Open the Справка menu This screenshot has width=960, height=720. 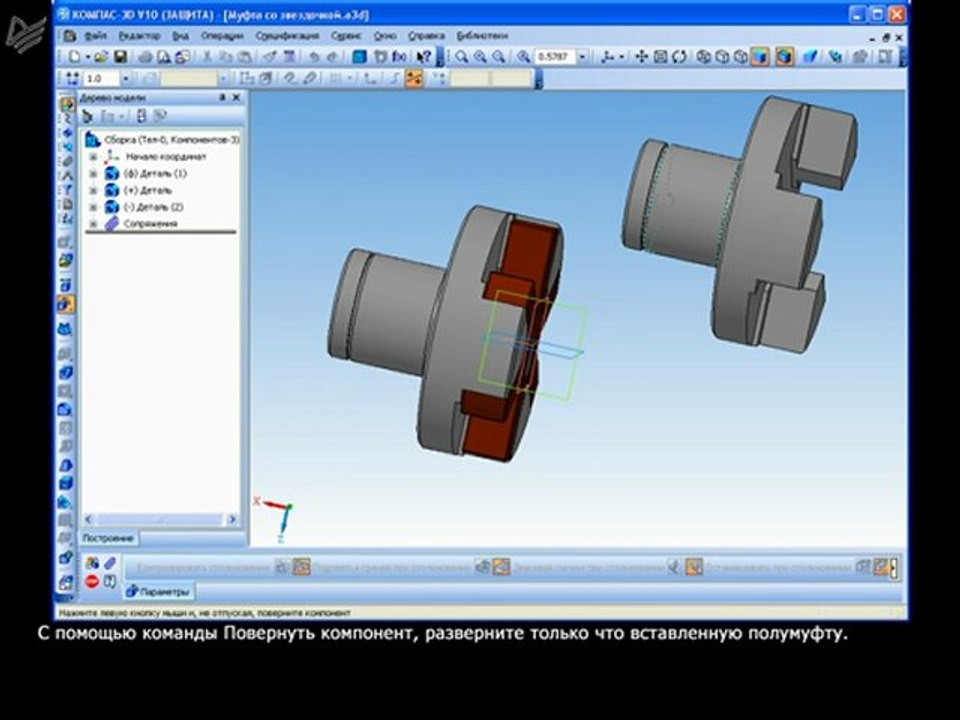(426, 36)
